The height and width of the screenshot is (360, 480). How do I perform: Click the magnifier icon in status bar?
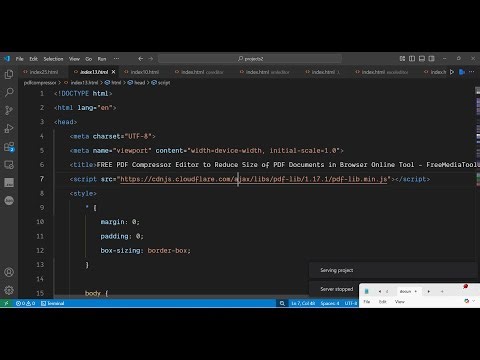point(282,303)
